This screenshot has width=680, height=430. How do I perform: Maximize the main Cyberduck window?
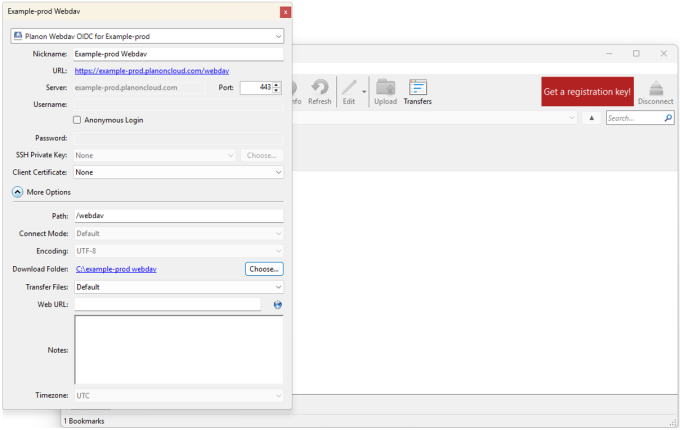click(636, 53)
